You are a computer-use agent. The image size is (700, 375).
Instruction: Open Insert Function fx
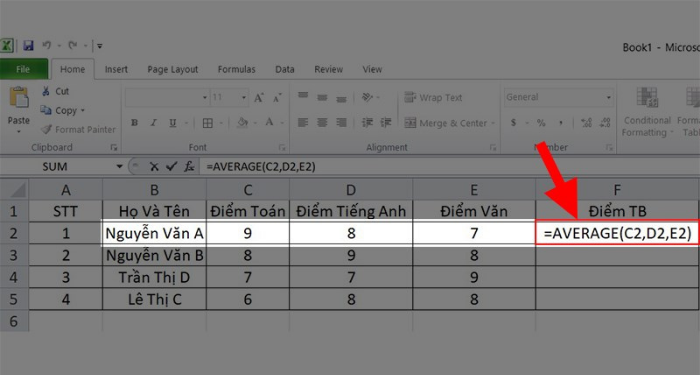[x=189, y=167]
